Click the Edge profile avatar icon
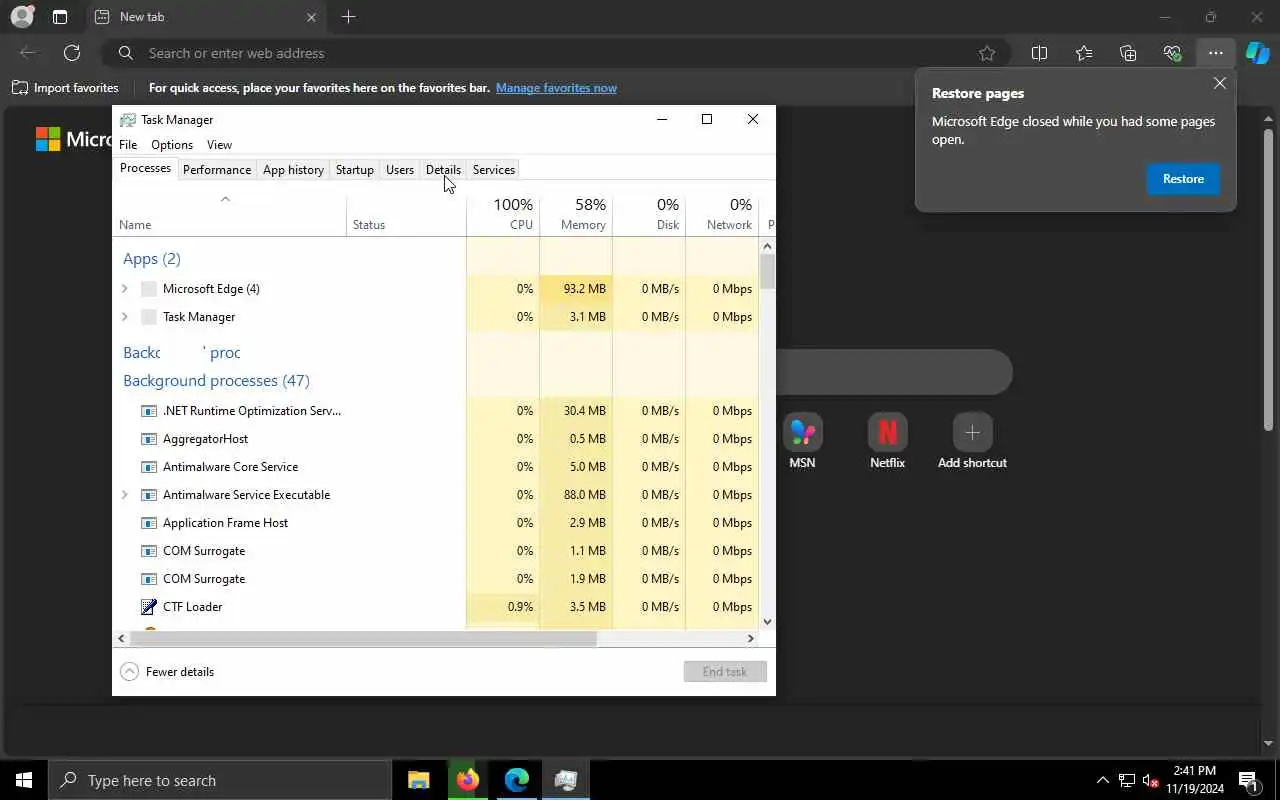The height and width of the screenshot is (800, 1280). point(21,17)
